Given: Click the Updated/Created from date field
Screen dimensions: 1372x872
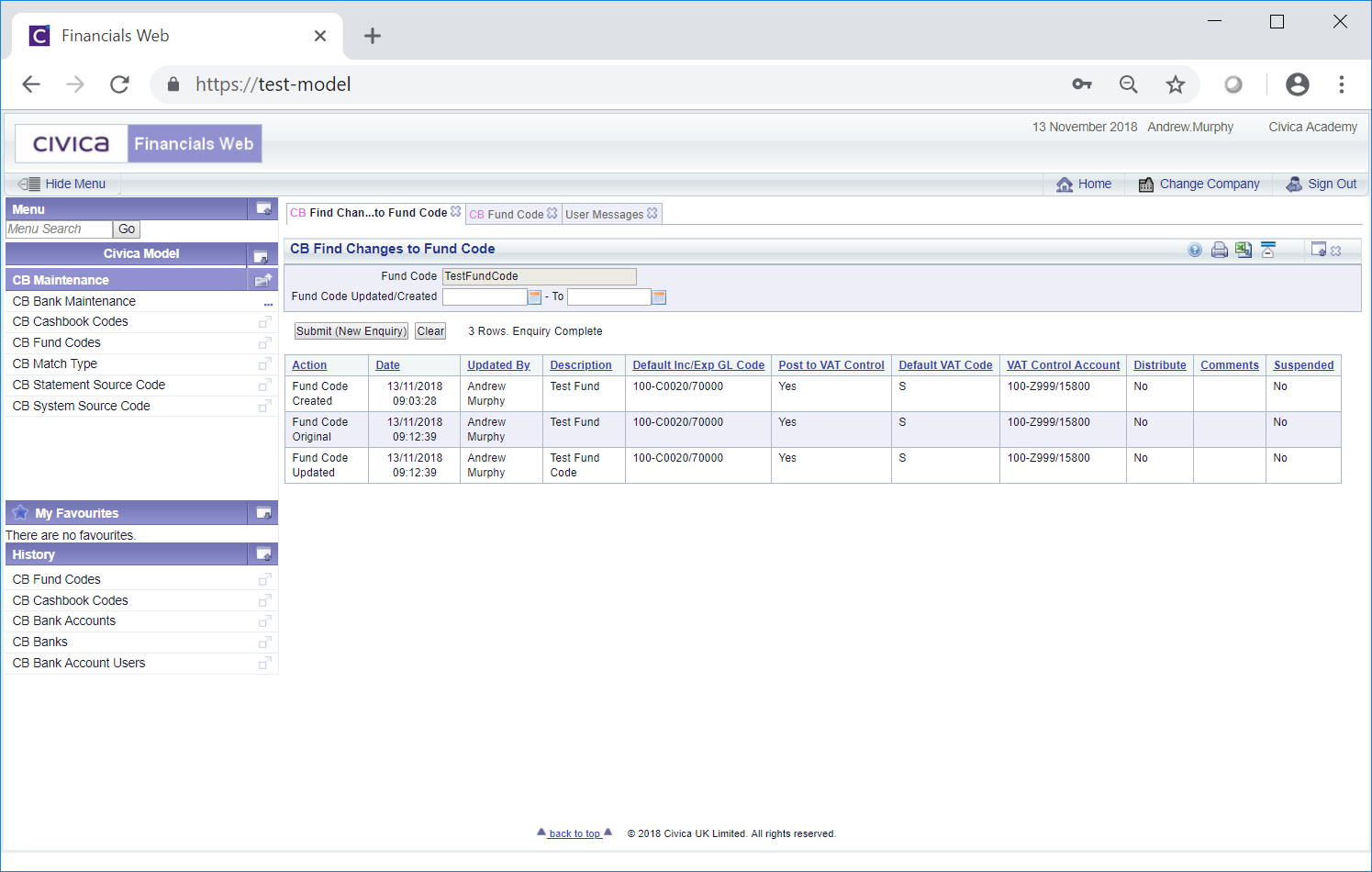Looking at the screenshot, I should tap(485, 296).
